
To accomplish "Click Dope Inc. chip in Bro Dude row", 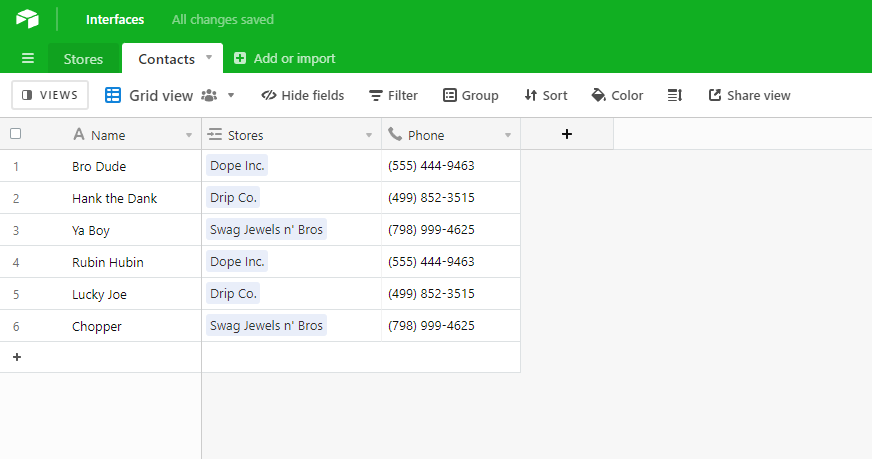I will coord(237,165).
